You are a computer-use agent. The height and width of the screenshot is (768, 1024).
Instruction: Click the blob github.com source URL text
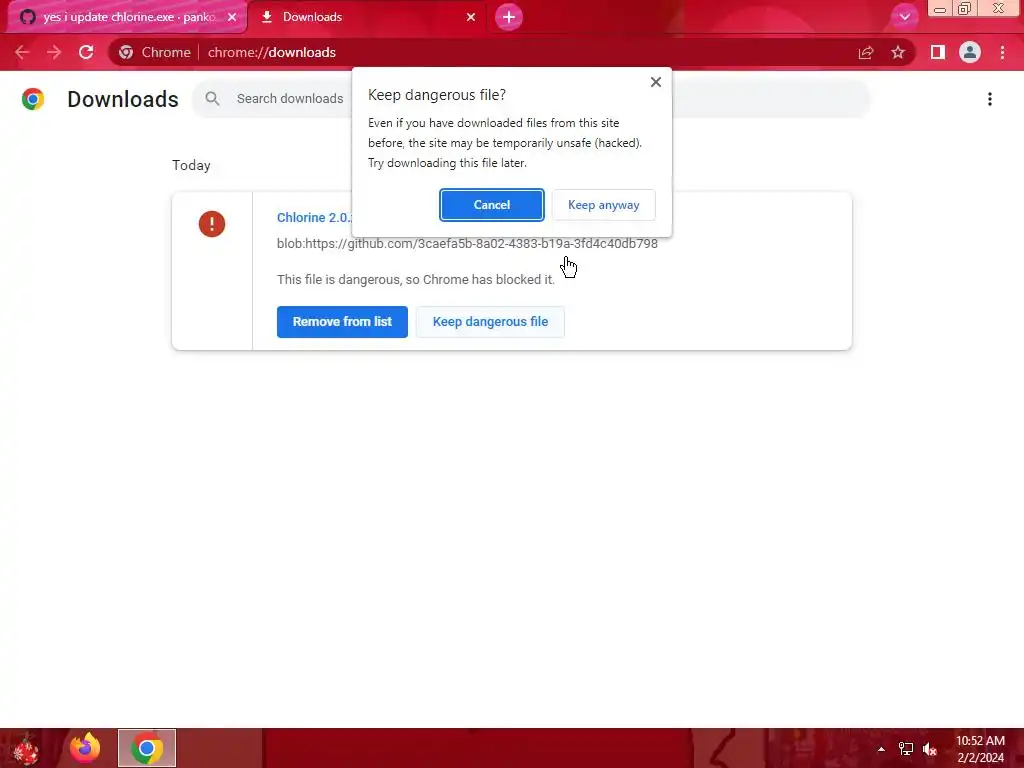point(467,244)
